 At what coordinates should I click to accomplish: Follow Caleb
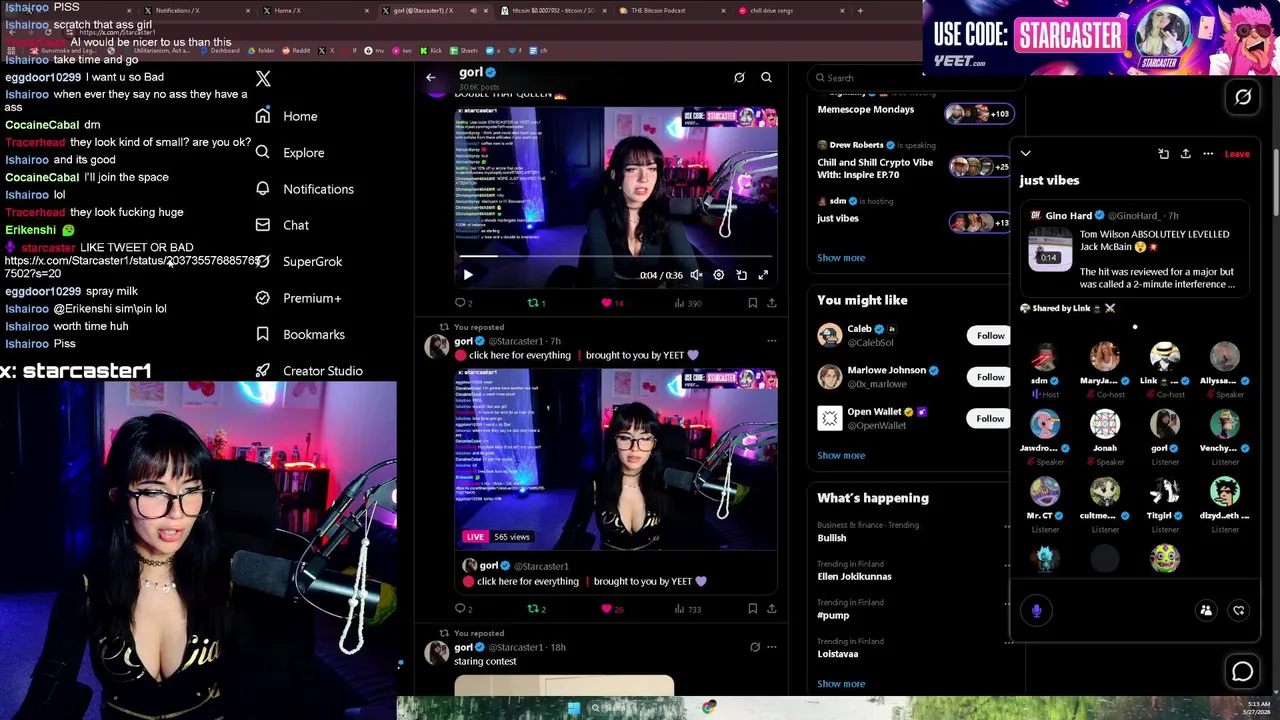[x=990, y=336]
